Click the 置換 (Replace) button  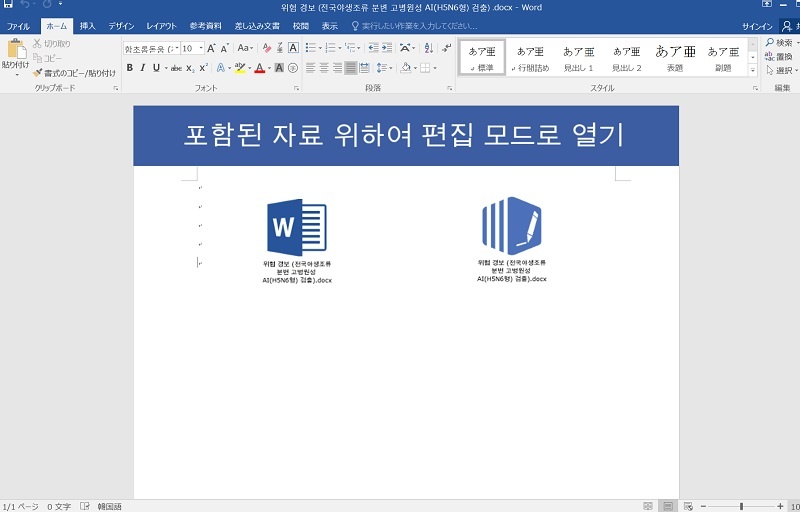click(782, 56)
